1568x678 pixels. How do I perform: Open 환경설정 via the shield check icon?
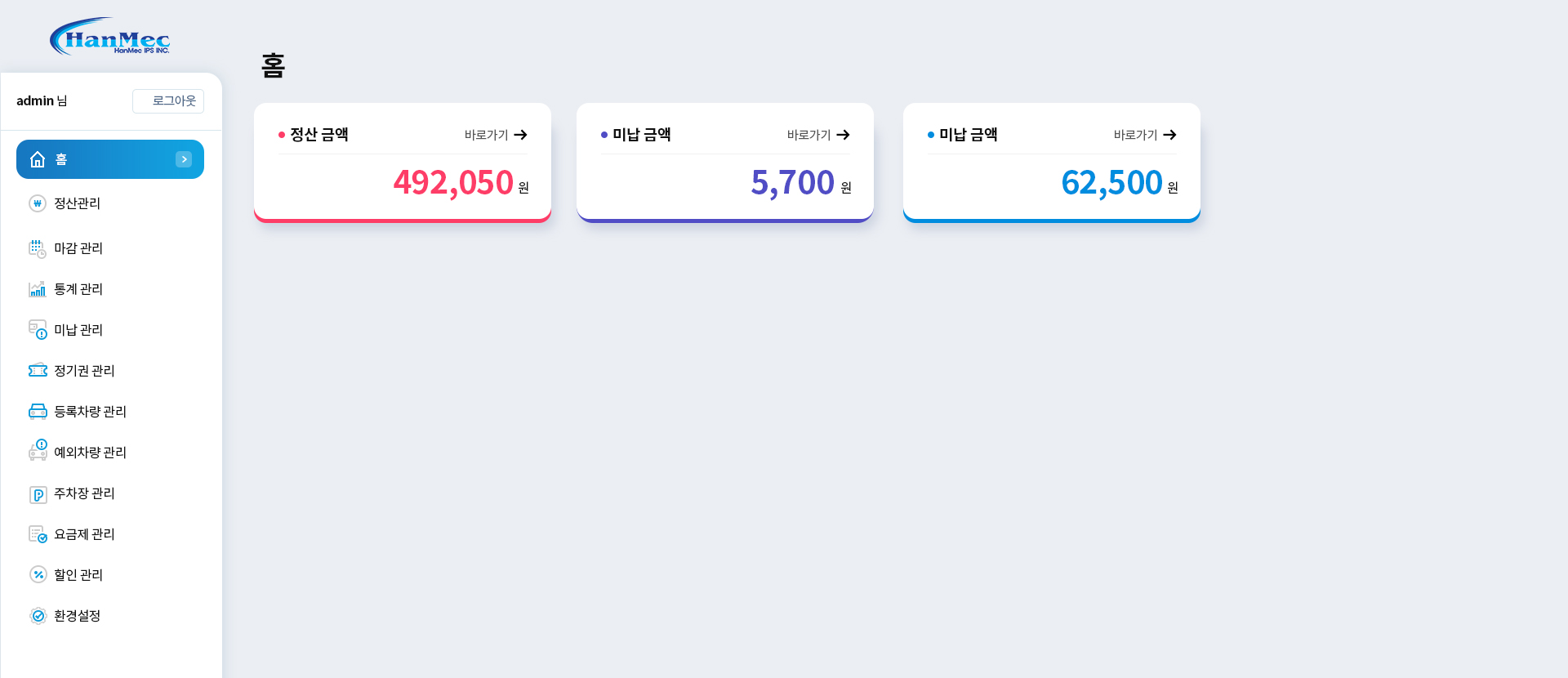[x=38, y=616]
